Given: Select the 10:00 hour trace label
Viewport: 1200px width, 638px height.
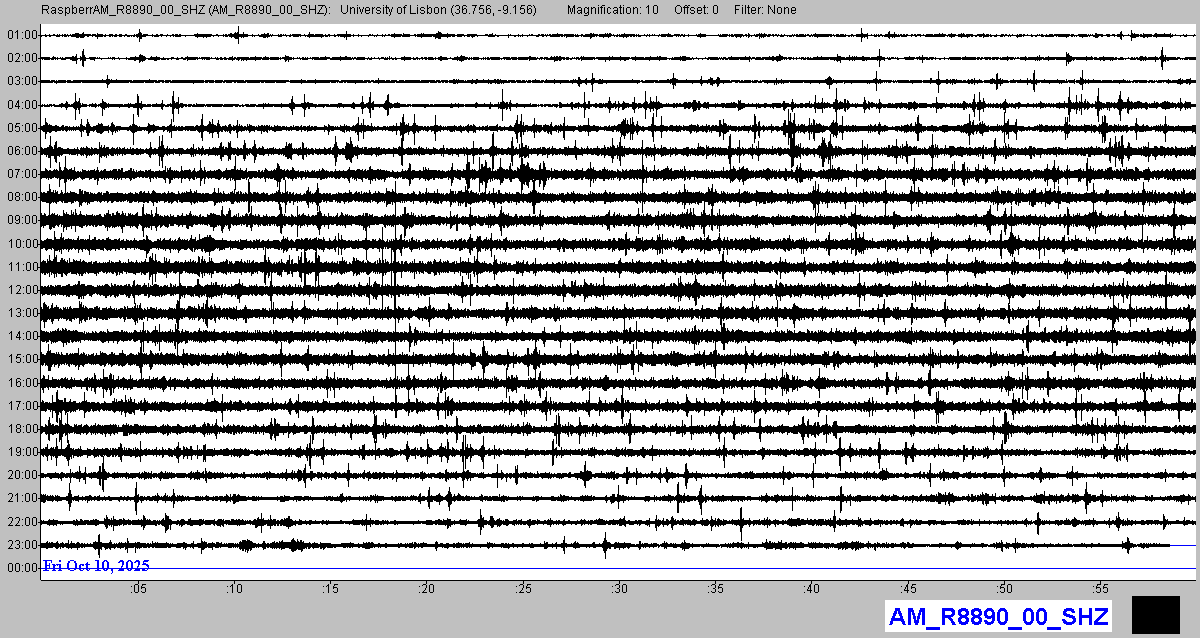Looking at the screenshot, I should click(21, 243).
